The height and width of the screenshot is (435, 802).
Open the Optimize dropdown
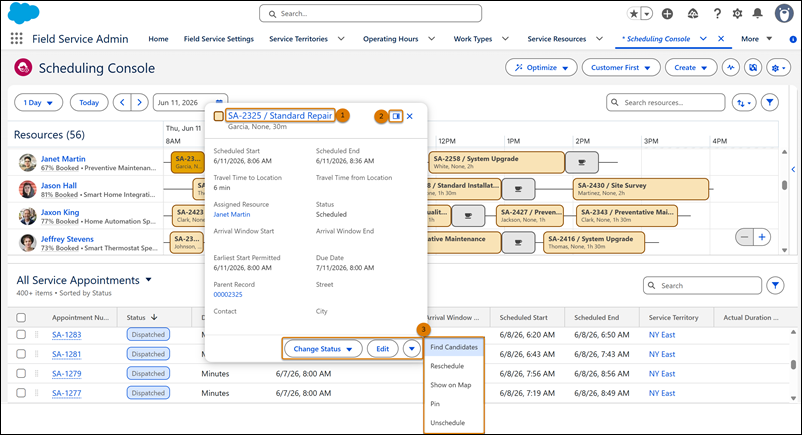pos(541,68)
